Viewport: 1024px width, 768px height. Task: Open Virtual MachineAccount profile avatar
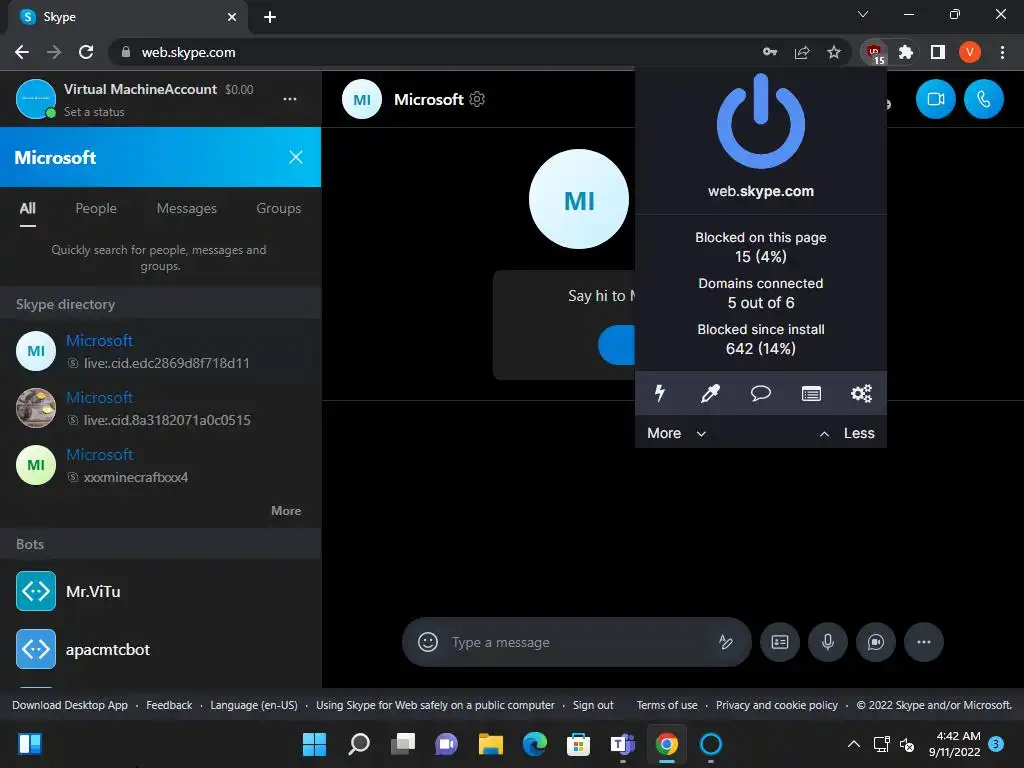coord(35,99)
